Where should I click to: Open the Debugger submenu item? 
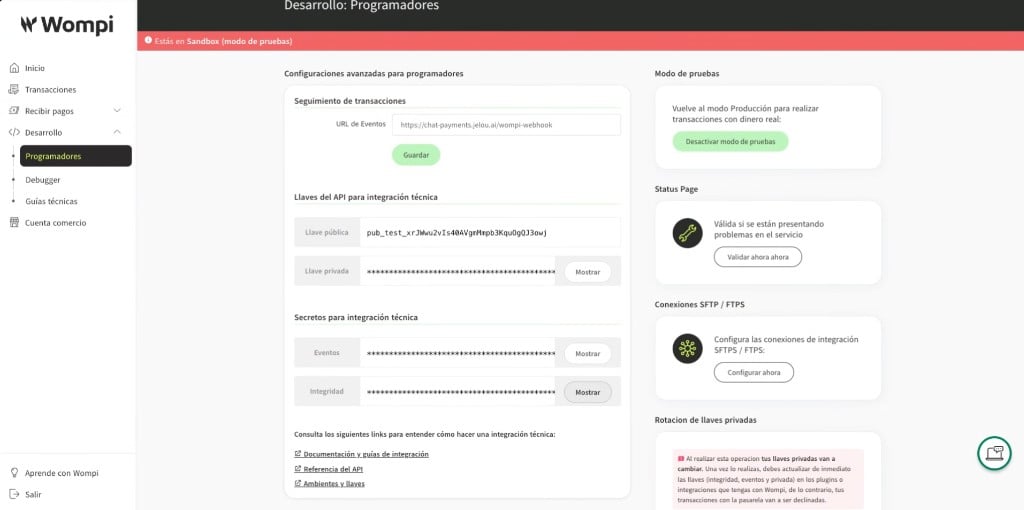click(x=43, y=180)
